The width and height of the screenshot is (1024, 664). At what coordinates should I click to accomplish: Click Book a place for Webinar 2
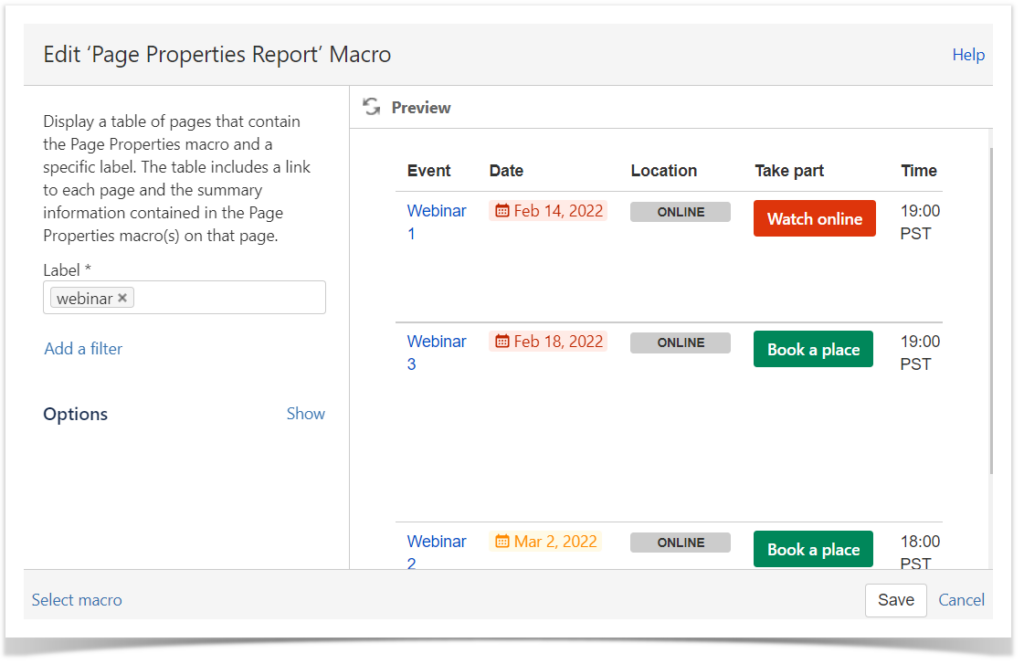813,548
